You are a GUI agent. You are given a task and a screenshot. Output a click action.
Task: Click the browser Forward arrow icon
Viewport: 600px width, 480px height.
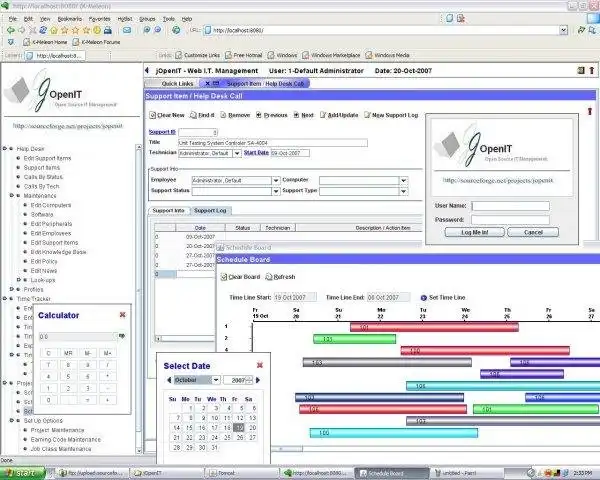click(22, 30)
